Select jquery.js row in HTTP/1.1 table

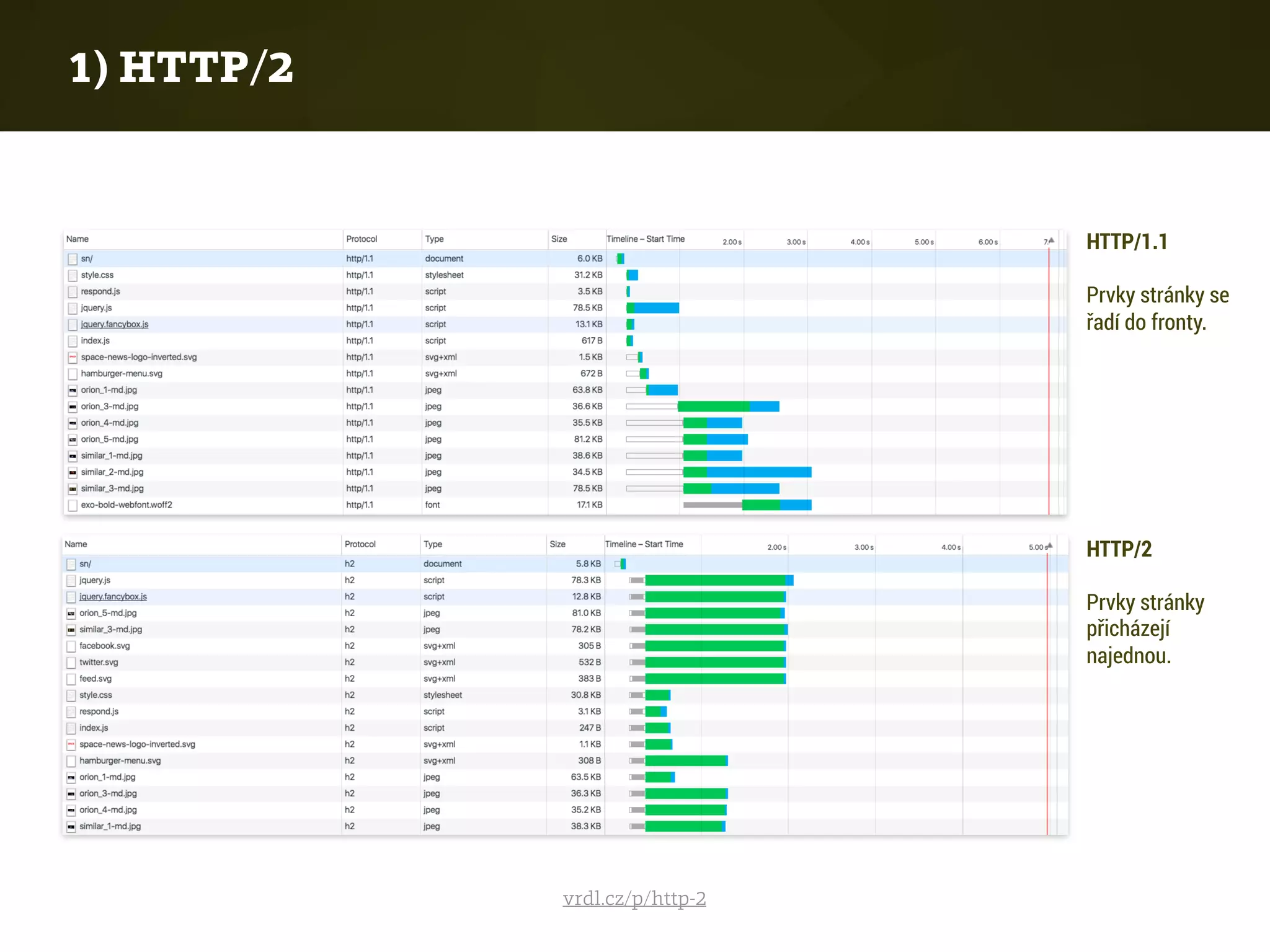(x=564, y=308)
